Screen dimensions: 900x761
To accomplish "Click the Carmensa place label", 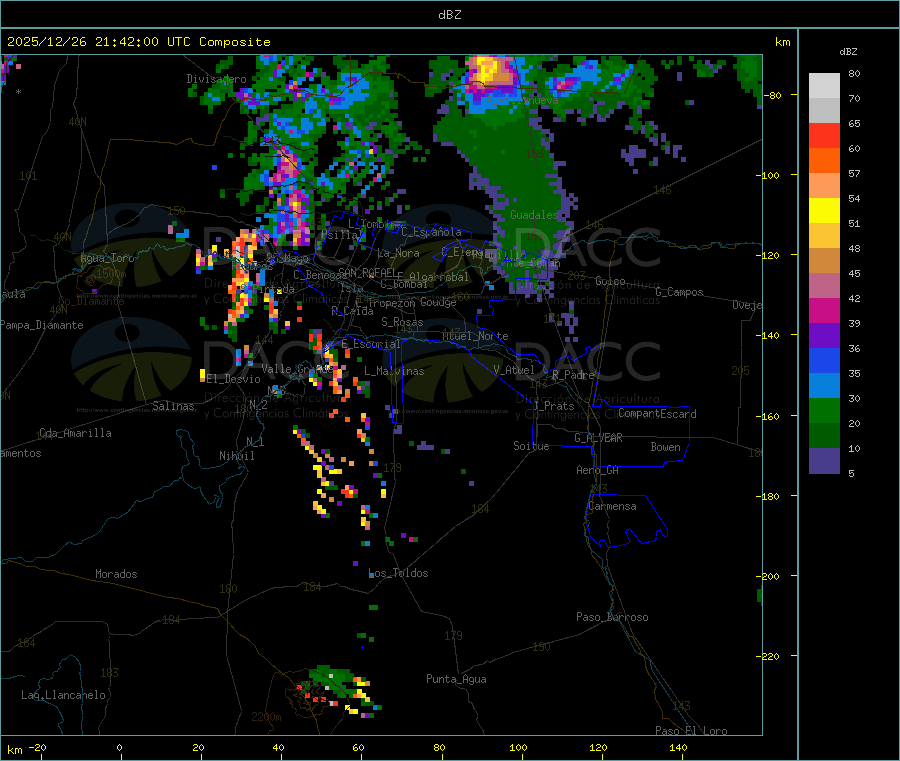I will coord(612,506).
